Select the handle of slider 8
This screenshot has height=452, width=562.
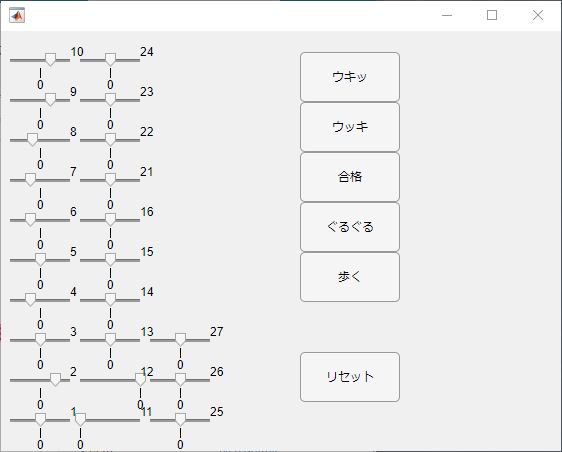[33, 139]
